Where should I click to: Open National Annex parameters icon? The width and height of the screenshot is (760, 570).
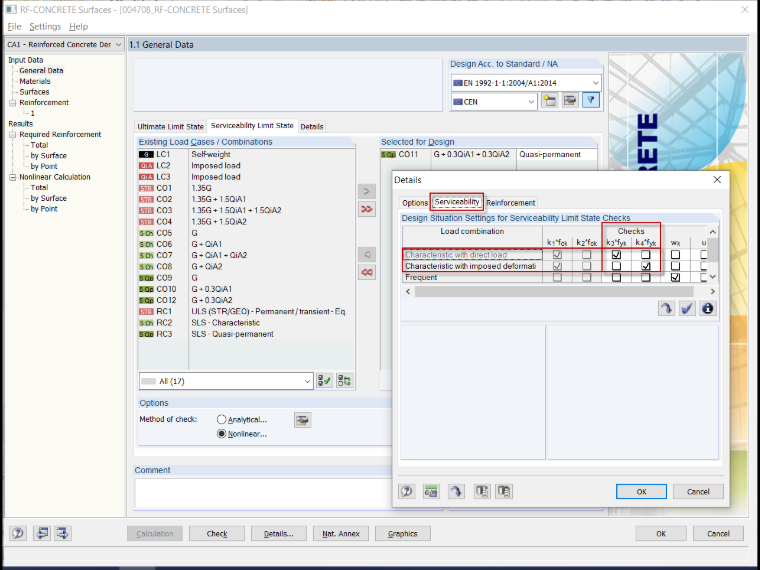pos(570,101)
